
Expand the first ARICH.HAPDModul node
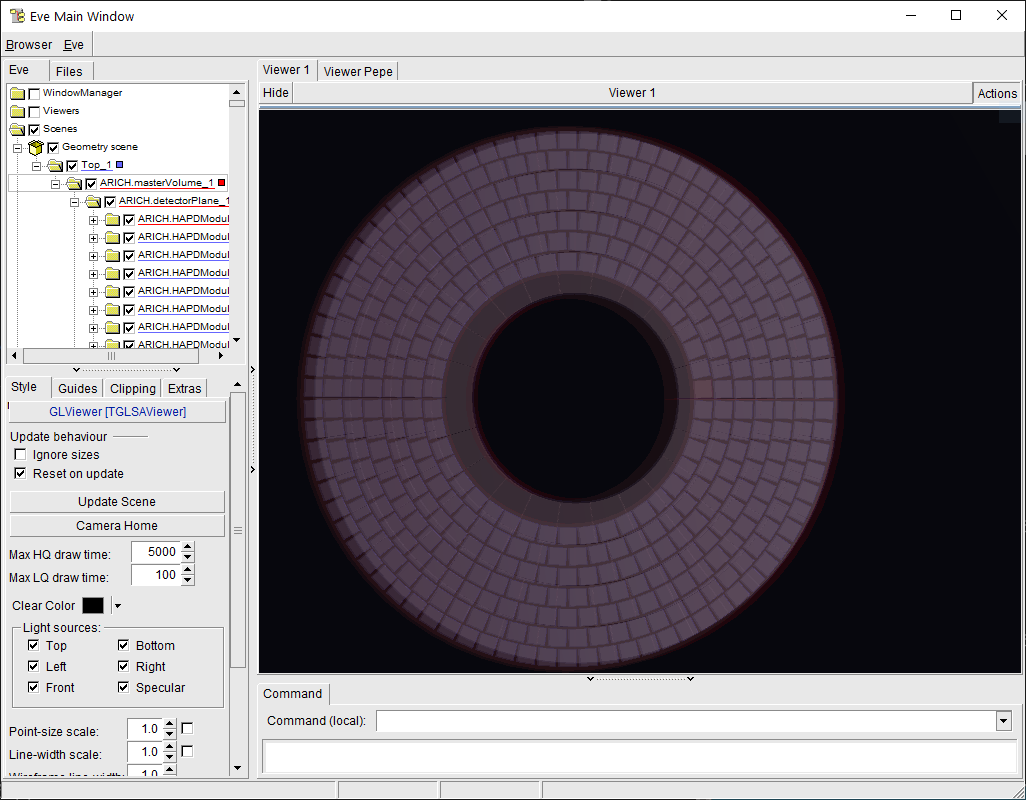(93, 220)
